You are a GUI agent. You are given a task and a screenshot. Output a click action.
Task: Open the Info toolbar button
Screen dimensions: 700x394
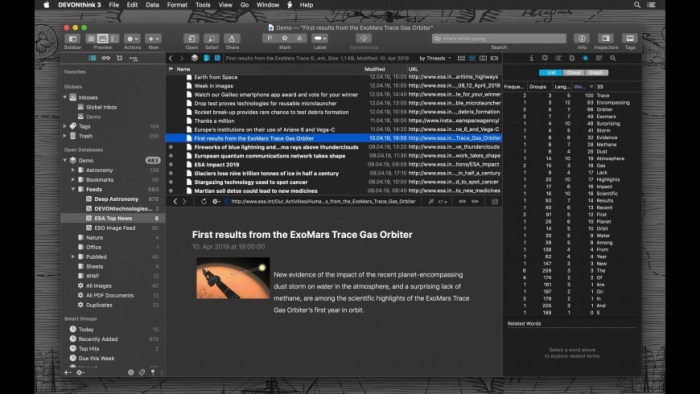coord(582,38)
